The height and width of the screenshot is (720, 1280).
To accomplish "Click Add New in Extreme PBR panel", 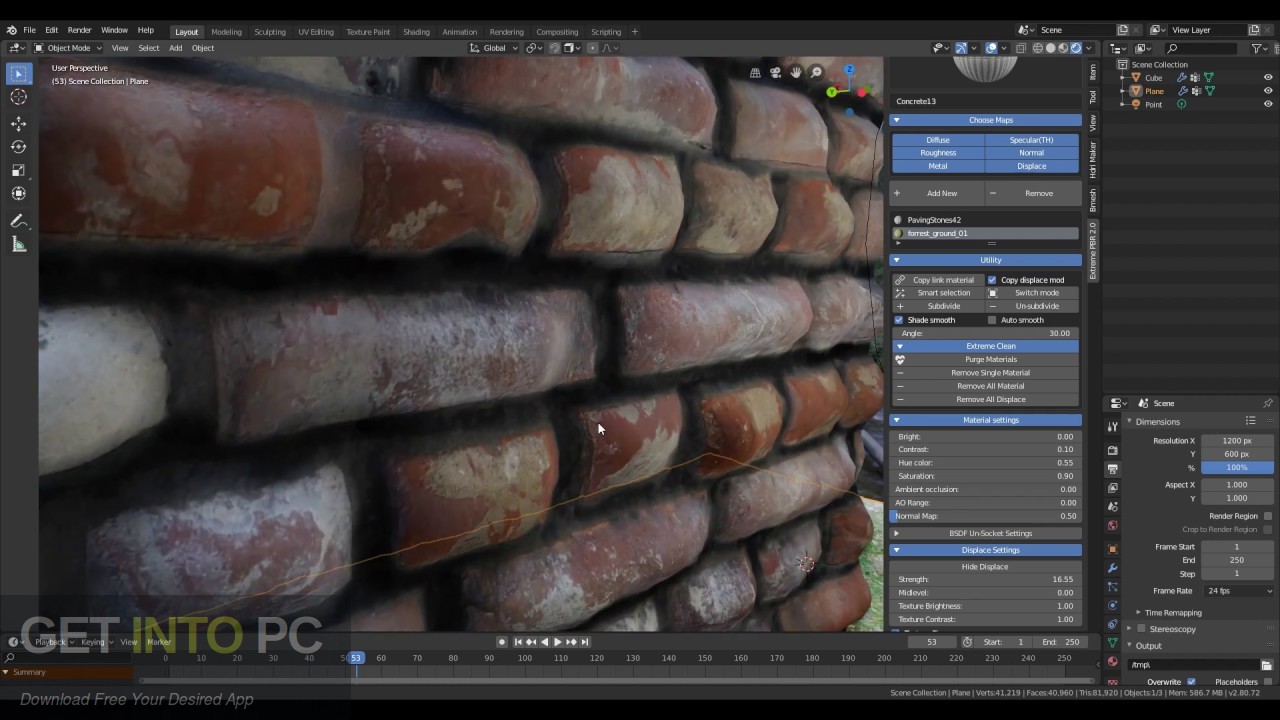I will pos(941,193).
